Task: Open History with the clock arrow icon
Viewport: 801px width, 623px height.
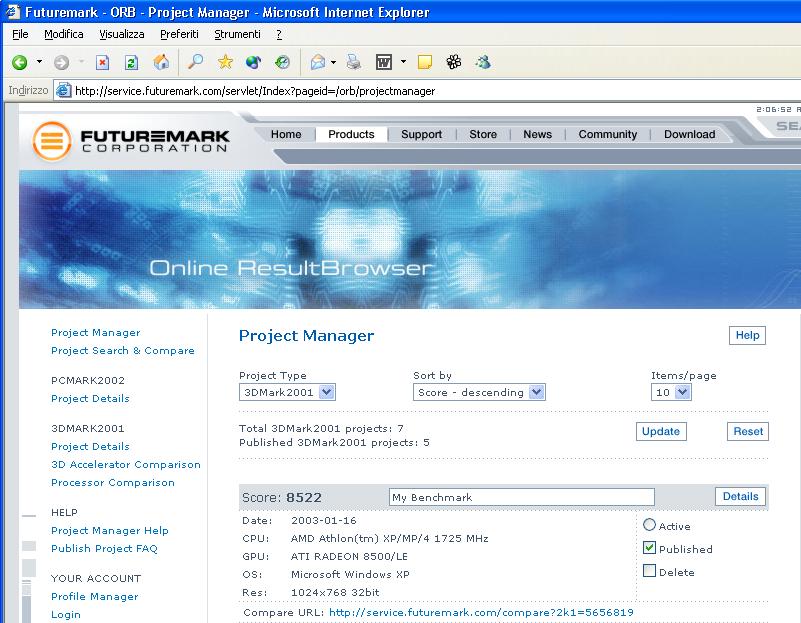Action: point(282,62)
